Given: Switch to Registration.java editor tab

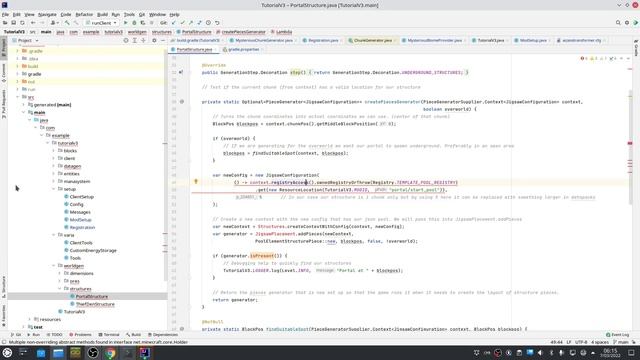Looking at the screenshot, I should click(x=323, y=40).
